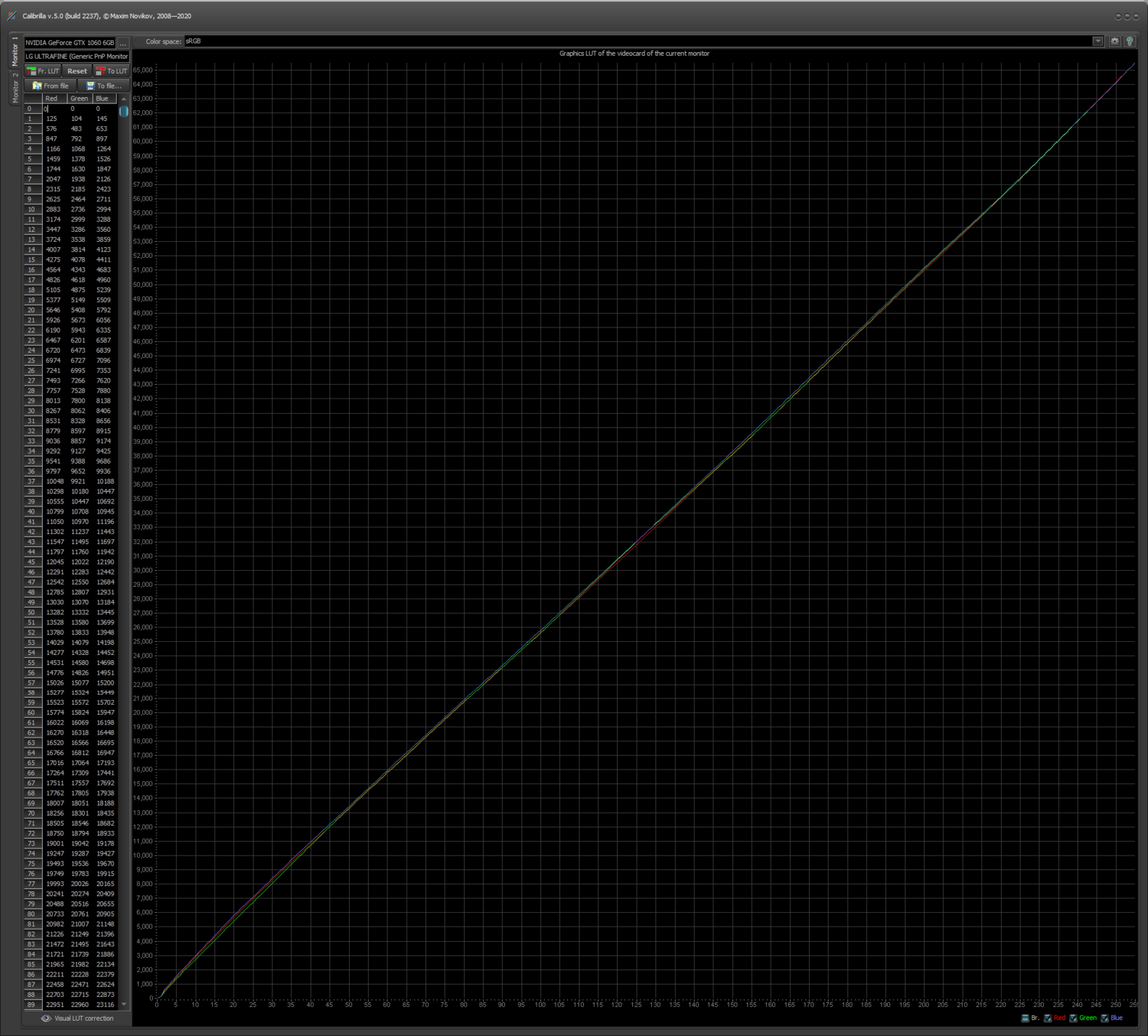Select Green value 17064 in row 65

tap(80, 764)
